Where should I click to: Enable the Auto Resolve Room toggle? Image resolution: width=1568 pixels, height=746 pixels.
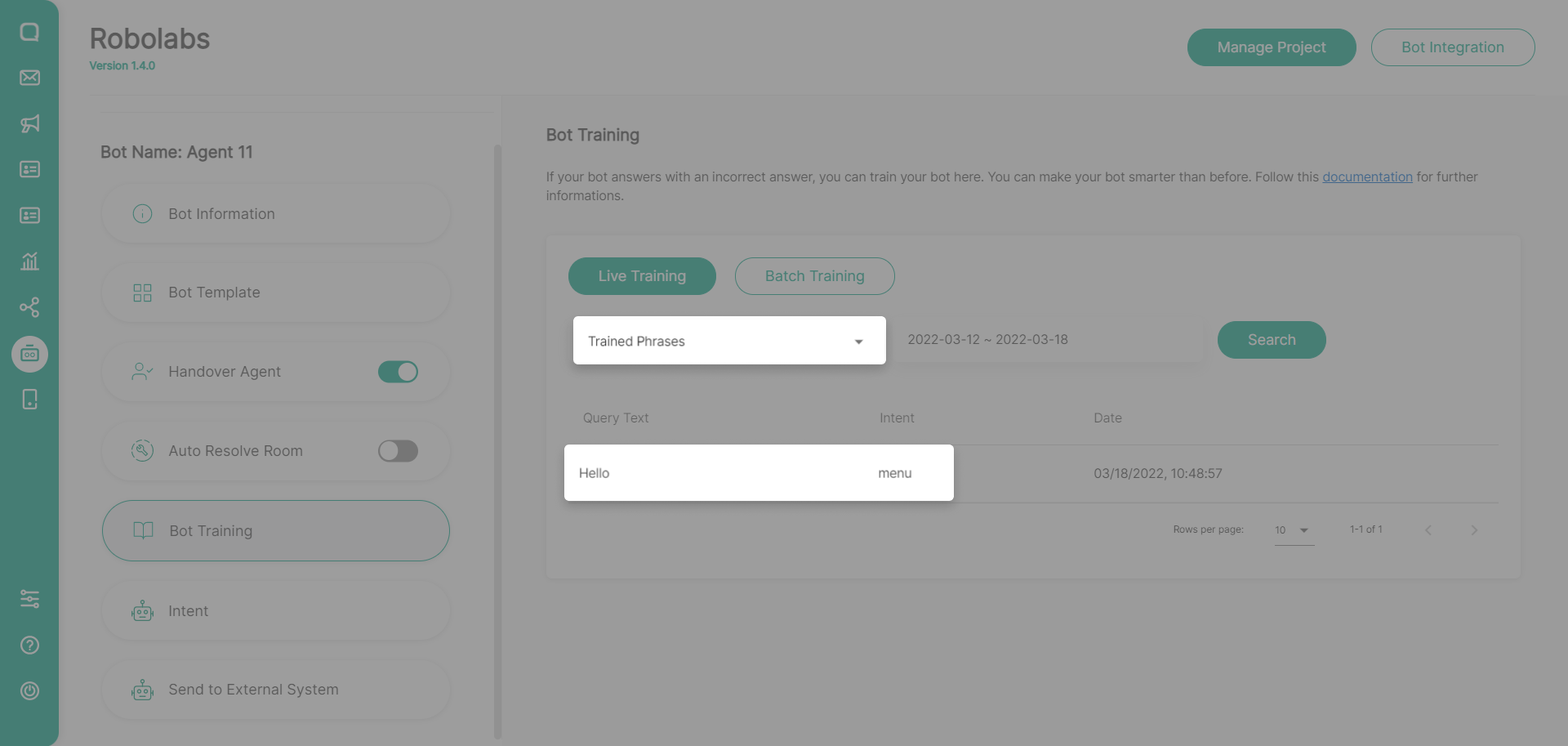(398, 451)
